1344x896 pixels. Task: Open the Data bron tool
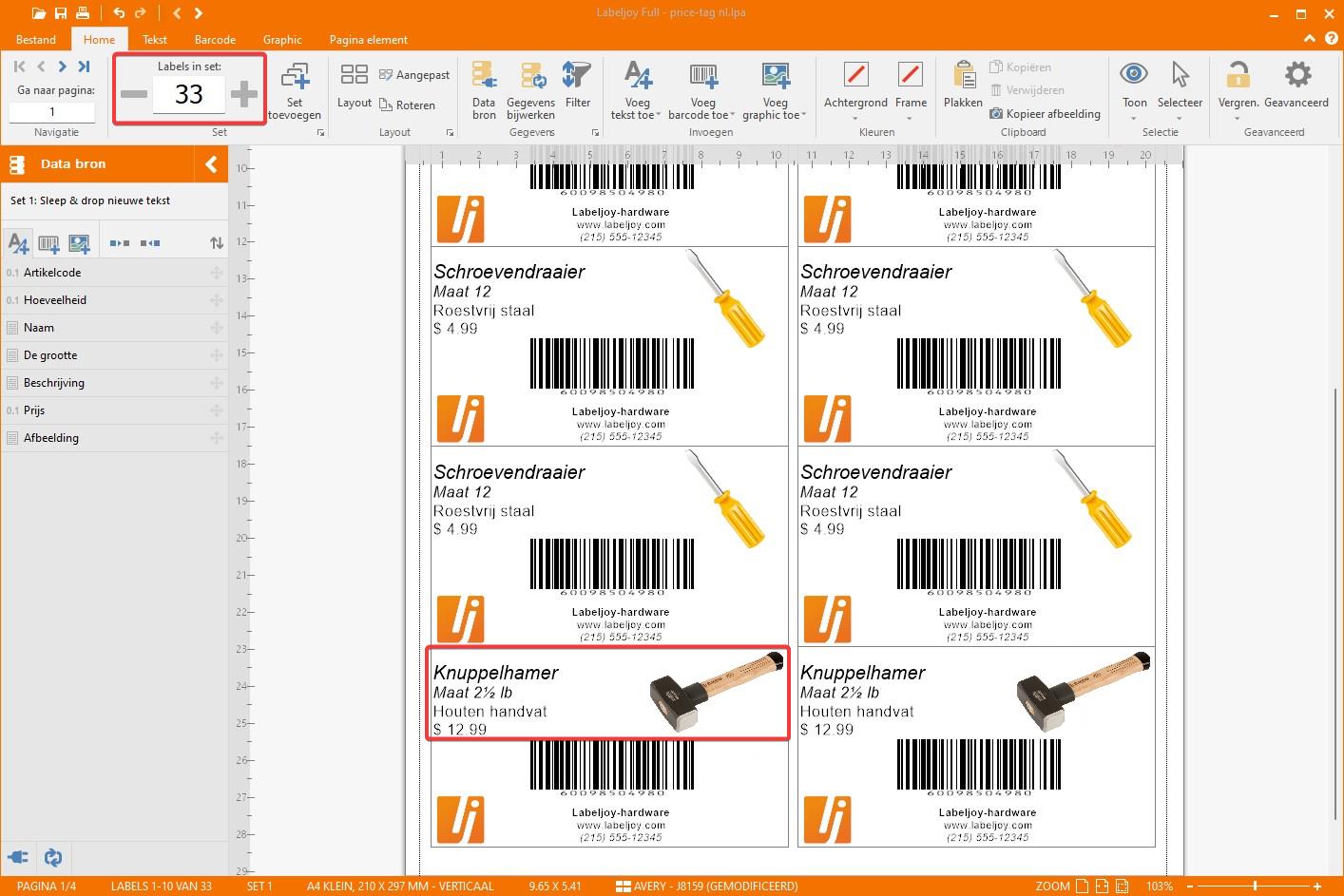484,90
